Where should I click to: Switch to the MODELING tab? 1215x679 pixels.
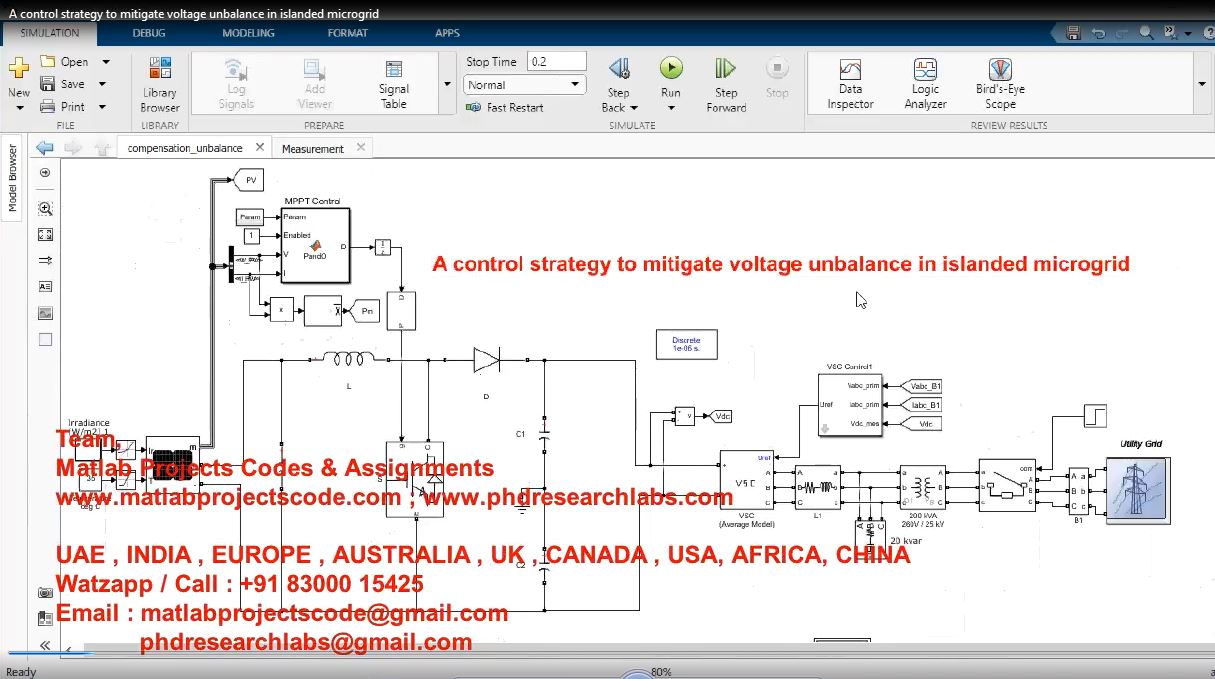248,33
